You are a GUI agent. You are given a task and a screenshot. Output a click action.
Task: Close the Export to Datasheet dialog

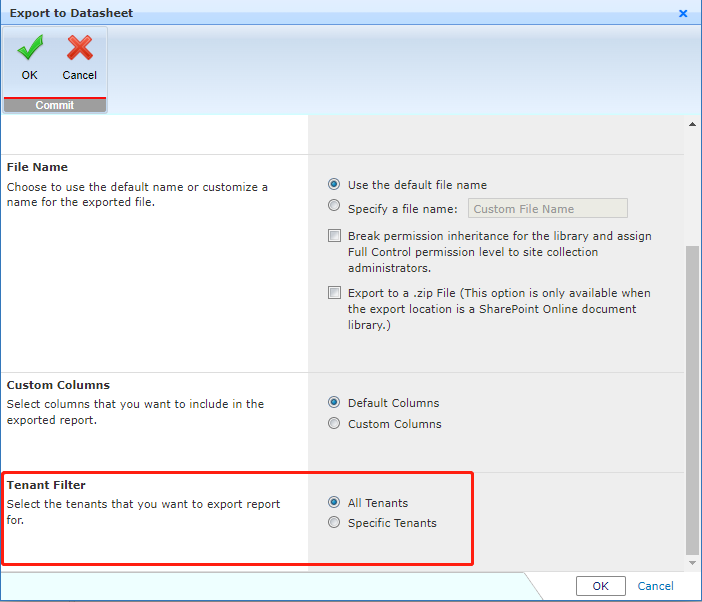(x=683, y=14)
